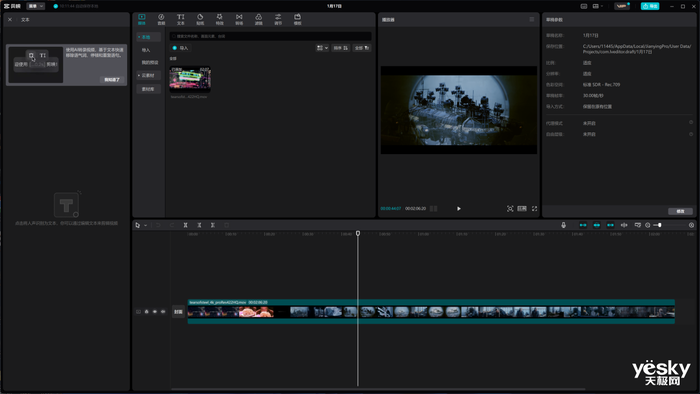Hide the main track with eye icon
The height and width of the screenshot is (394, 700).
155,311
